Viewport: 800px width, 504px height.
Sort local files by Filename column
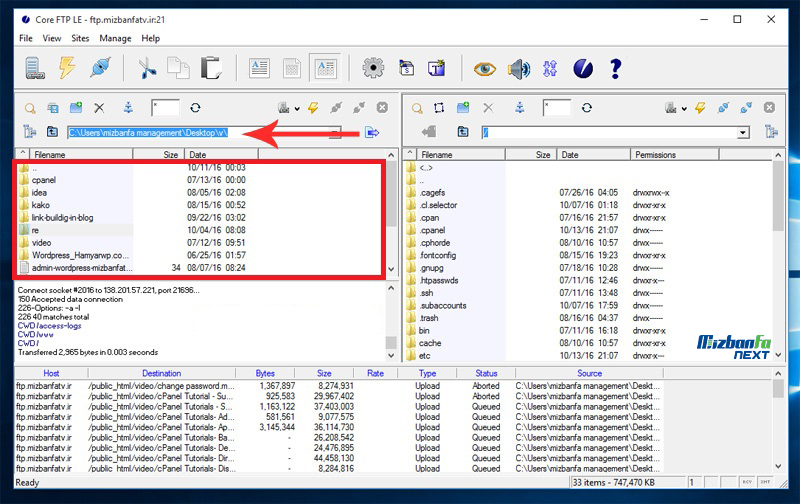81,155
